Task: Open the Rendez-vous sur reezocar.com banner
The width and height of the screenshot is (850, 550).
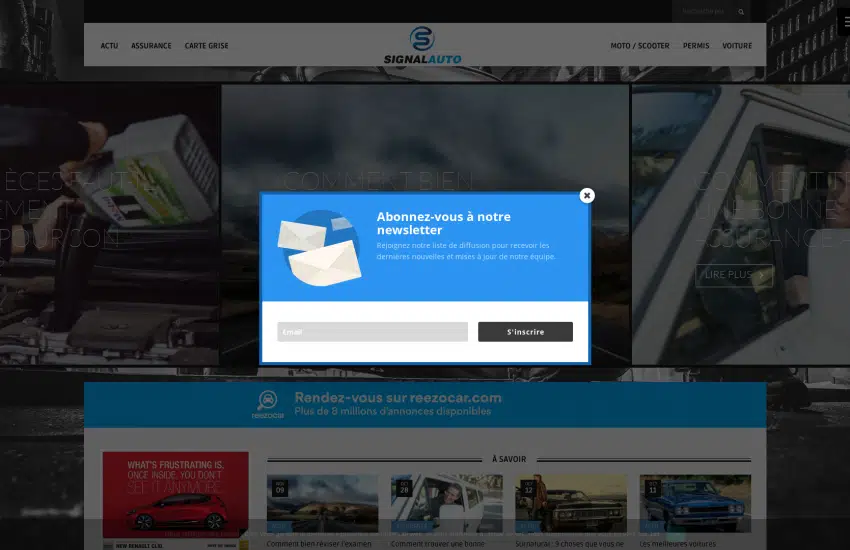Action: [425, 404]
